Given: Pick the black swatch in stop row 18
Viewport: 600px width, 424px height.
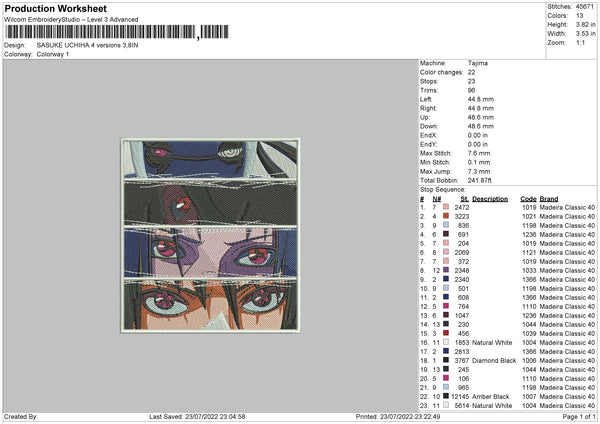Looking at the screenshot, I should [446, 360].
